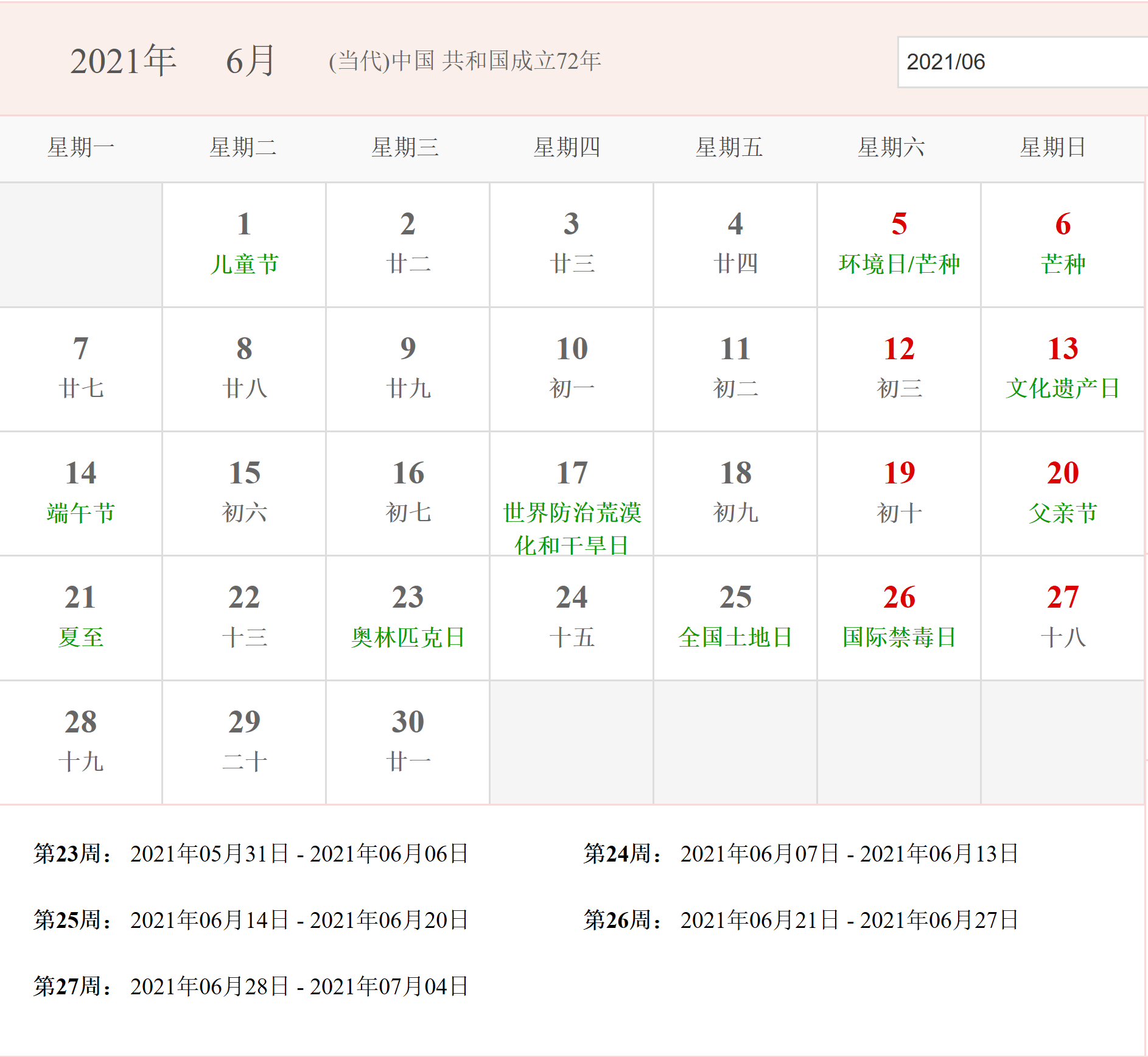
Task: Click the 2021/06 month input field
Action: [1023, 62]
